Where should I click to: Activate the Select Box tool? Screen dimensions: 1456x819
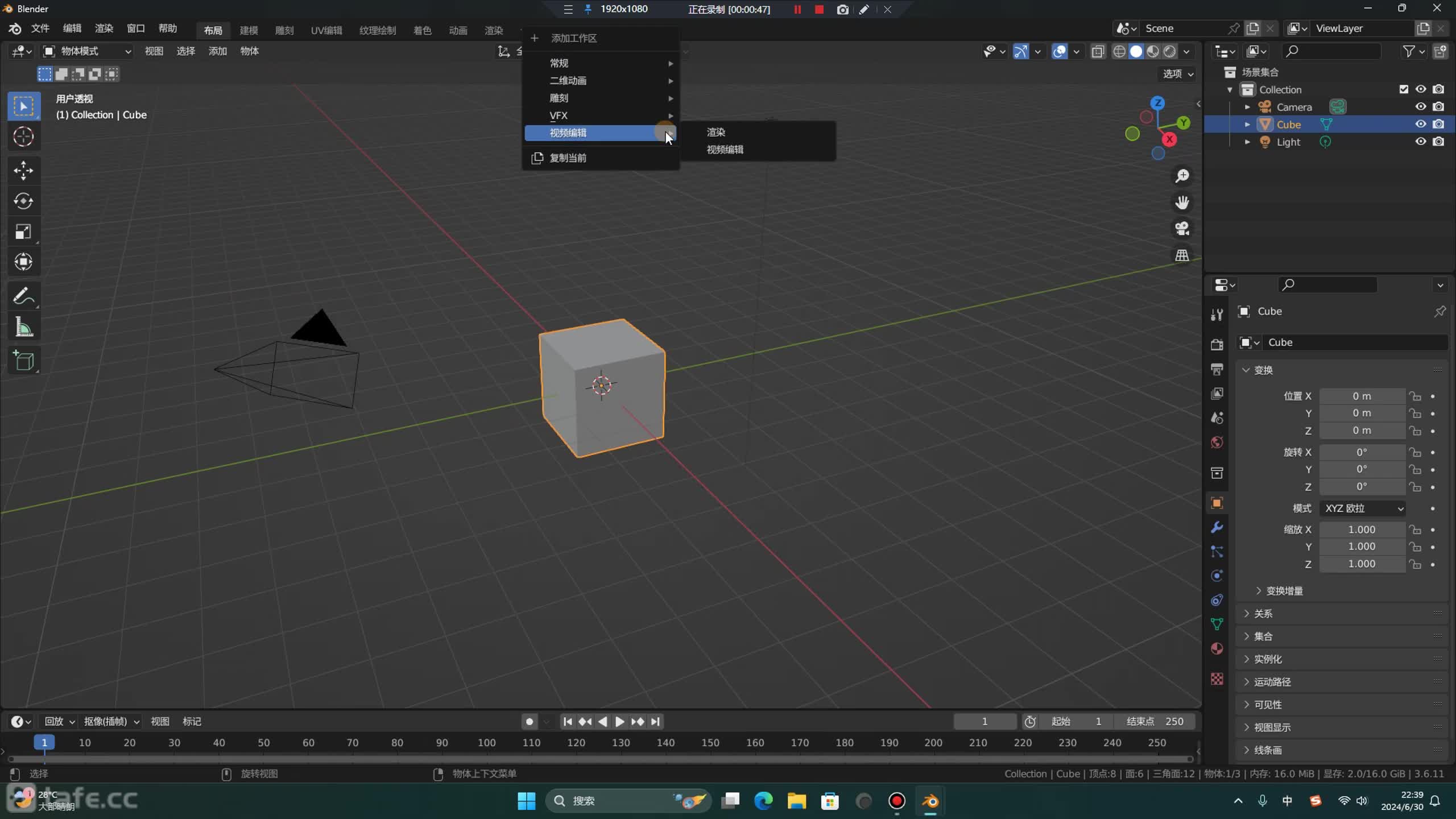[23, 106]
